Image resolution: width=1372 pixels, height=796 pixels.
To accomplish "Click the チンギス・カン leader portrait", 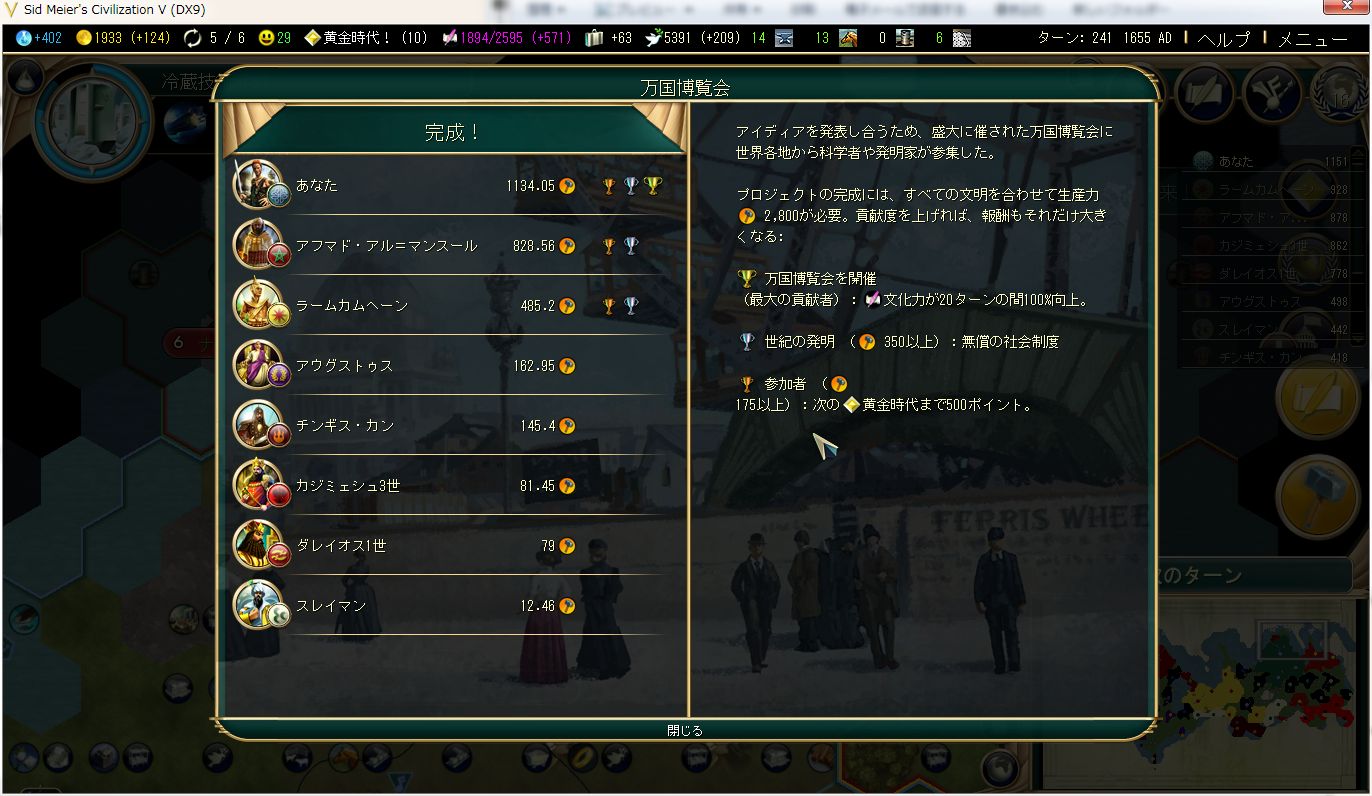I will coord(260,425).
